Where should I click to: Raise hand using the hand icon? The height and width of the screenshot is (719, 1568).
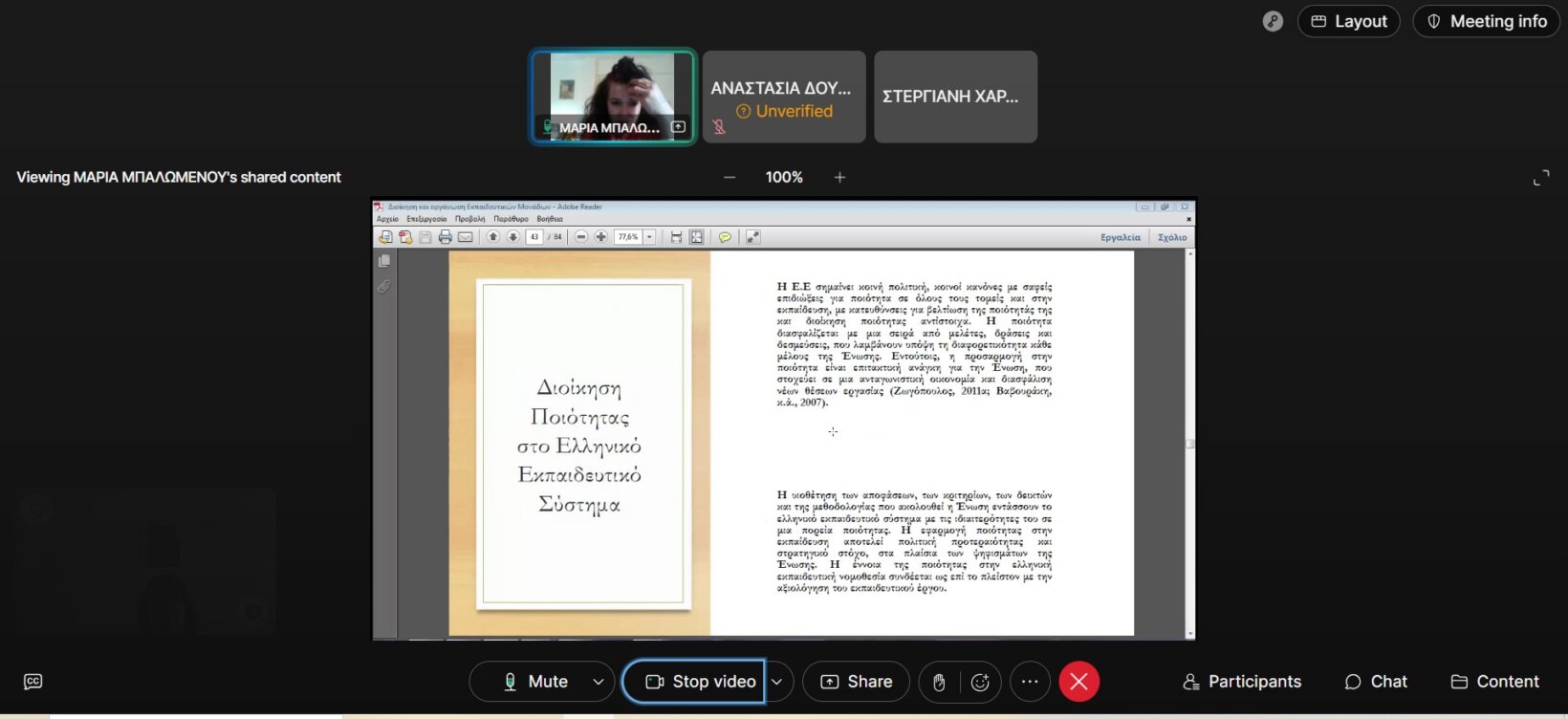[x=939, y=682]
